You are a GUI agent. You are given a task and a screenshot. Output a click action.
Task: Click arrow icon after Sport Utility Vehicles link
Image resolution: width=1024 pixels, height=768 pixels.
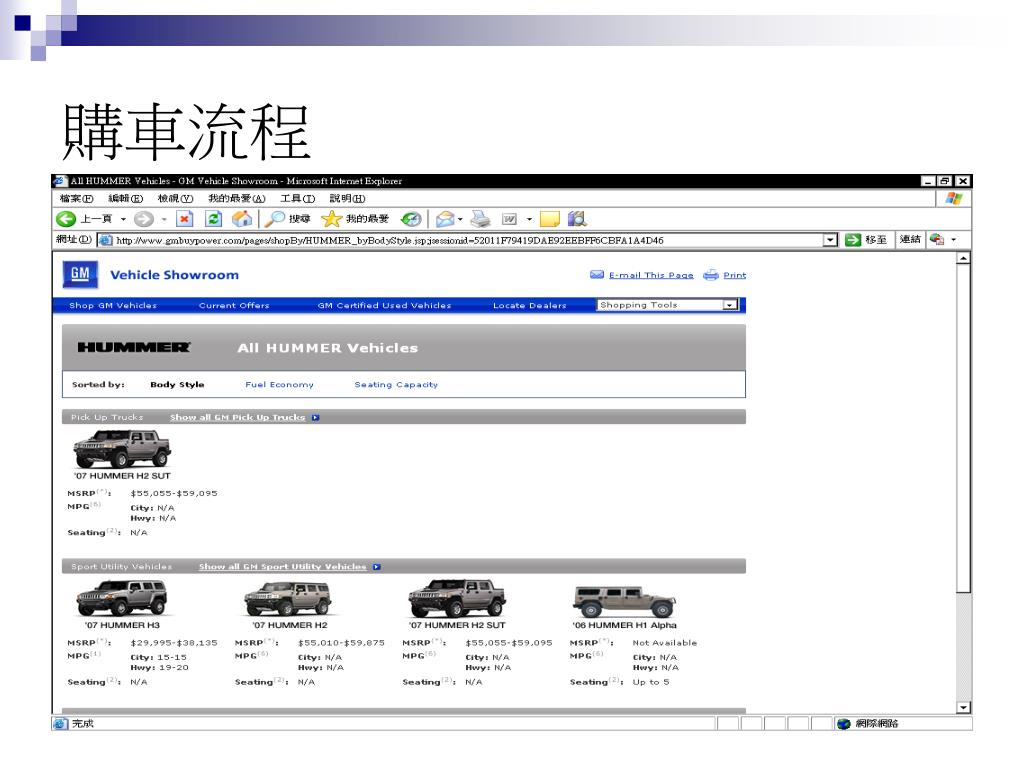click(x=377, y=567)
